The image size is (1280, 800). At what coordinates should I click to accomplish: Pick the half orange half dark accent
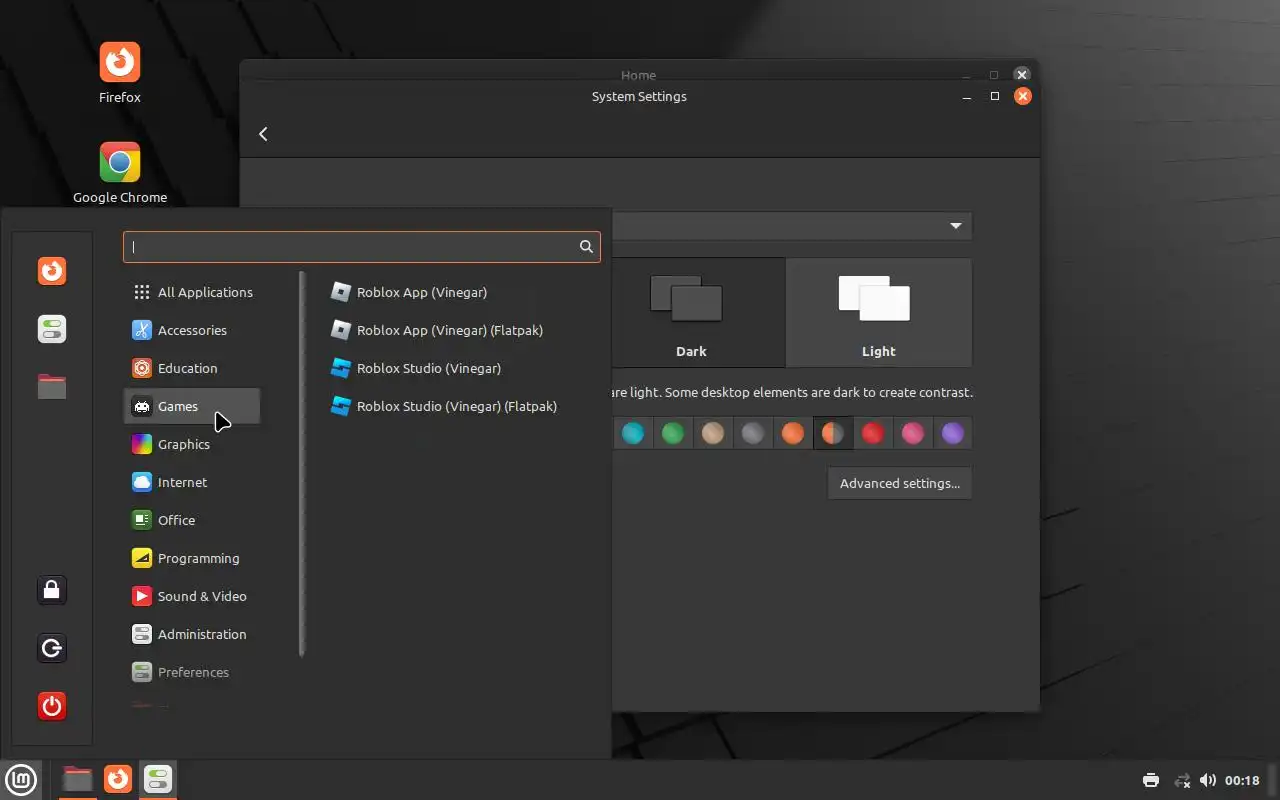tap(833, 433)
